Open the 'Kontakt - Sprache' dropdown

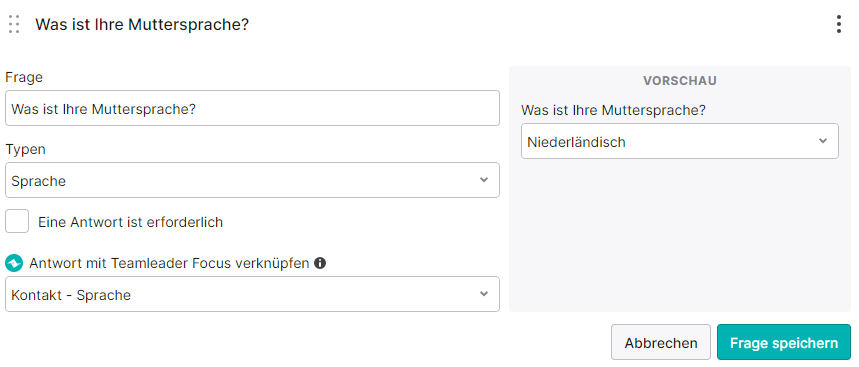click(x=253, y=294)
